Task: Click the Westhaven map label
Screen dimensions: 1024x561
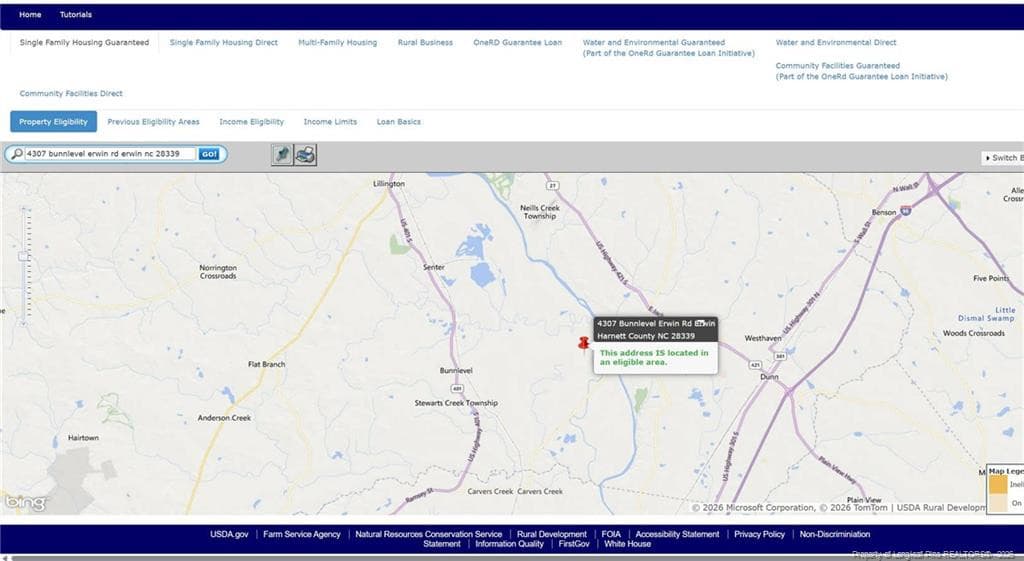Action: point(763,338)
